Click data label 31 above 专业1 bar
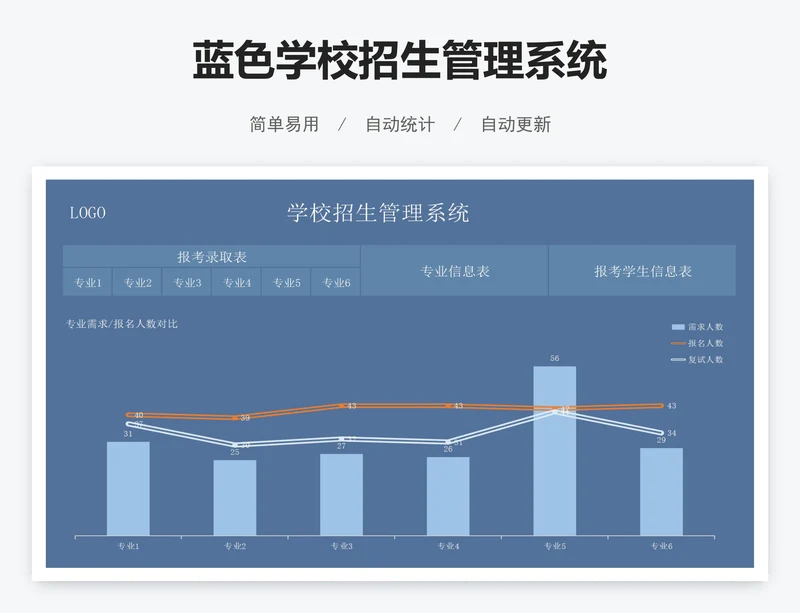This screenshot has width=800, height=613. click(128, 434)
